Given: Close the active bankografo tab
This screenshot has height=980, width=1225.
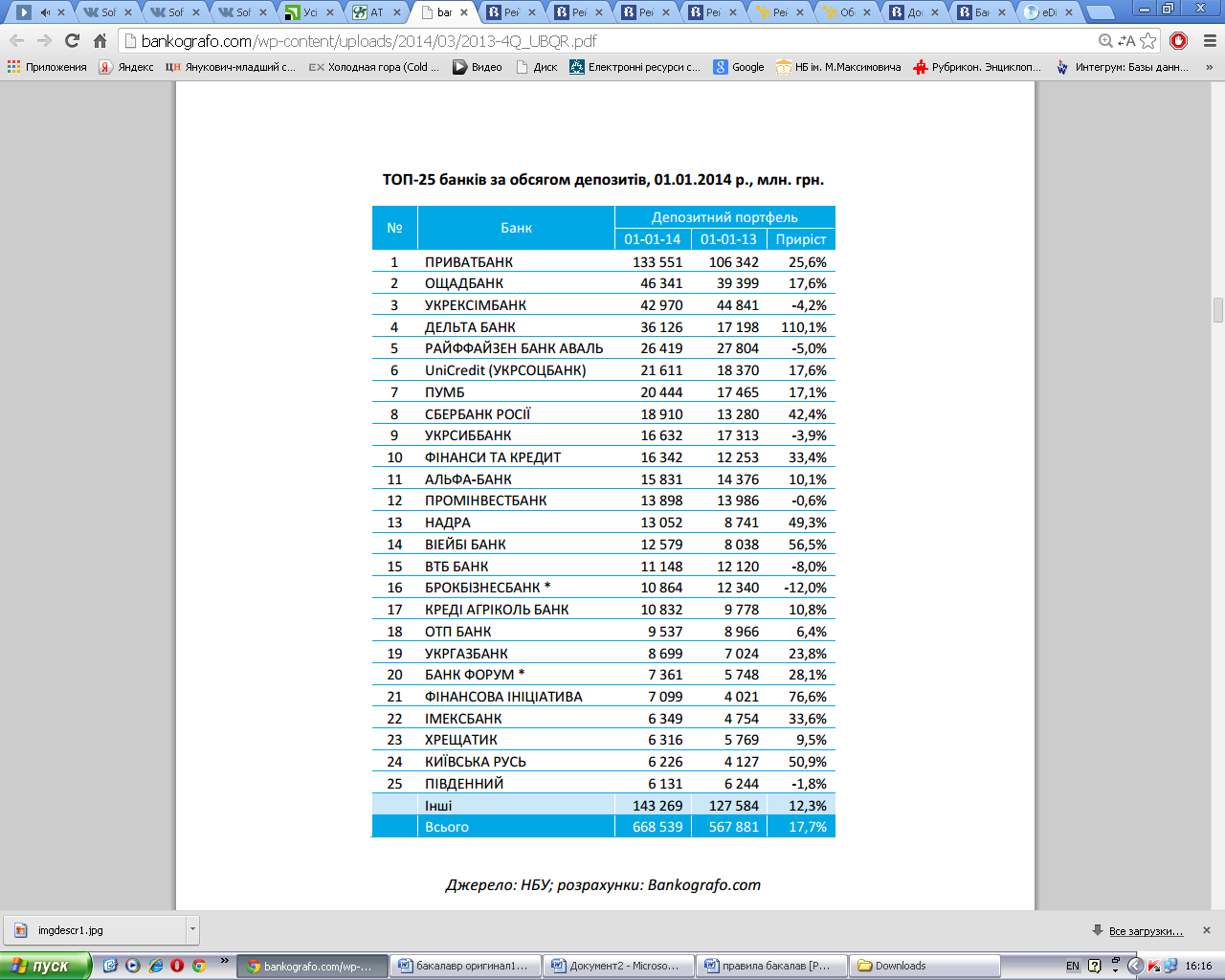Looking at the screenshot, I should (x=465, y=12).
